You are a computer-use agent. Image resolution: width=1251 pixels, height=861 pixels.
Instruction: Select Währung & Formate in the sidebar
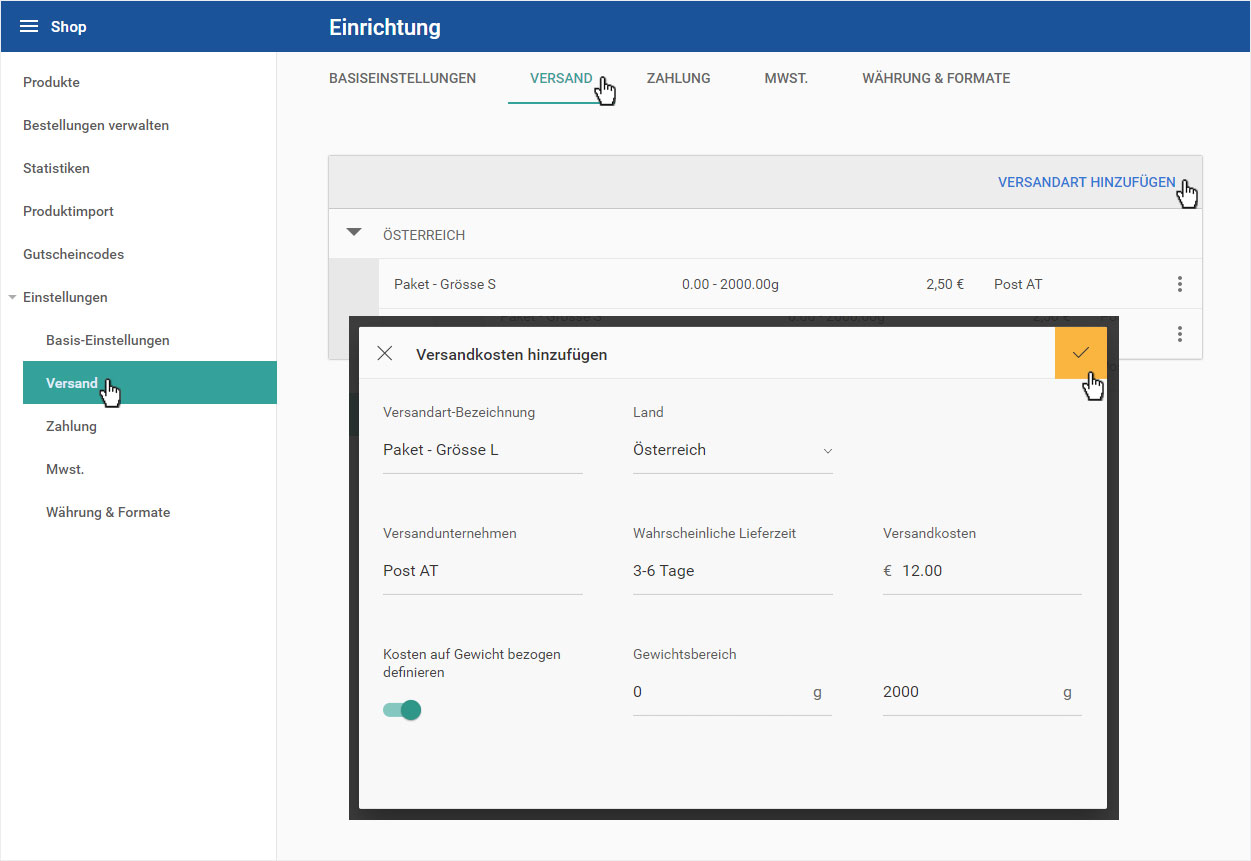point(108,512)
